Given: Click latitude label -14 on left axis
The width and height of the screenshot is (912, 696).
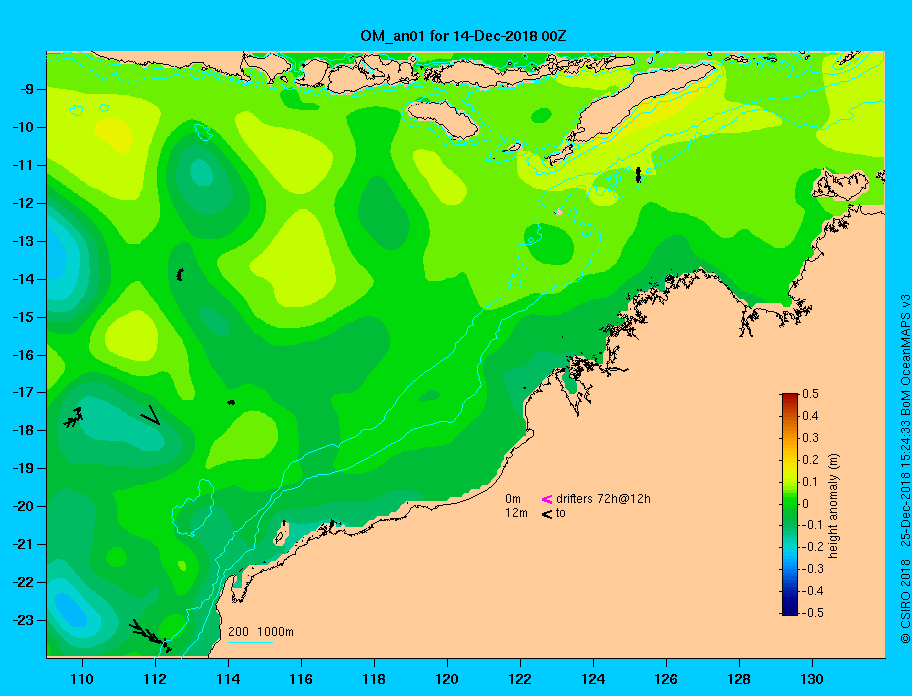Looking at the screenshot, I should 22,279.
